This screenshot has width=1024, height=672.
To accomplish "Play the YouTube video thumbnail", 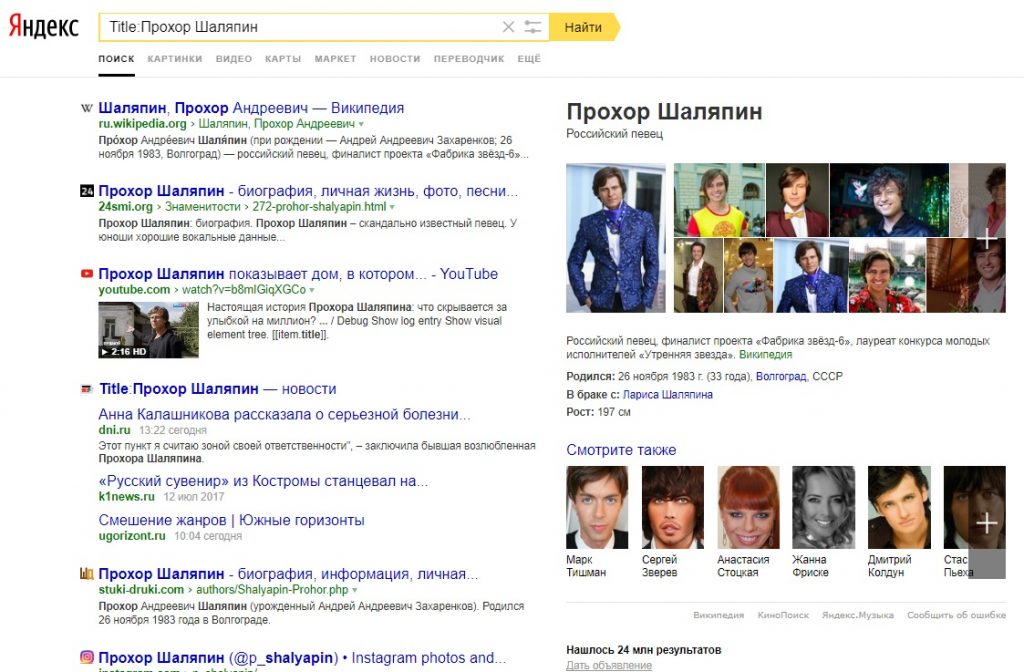I will [141, 330].
